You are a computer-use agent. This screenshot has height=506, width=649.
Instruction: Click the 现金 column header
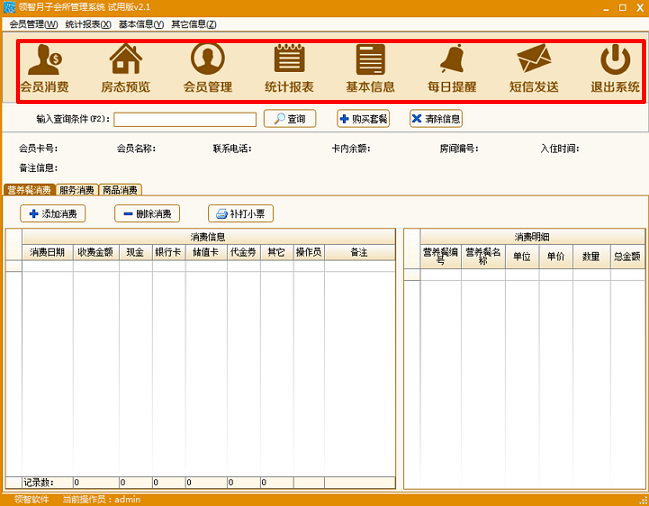[135, 252]
